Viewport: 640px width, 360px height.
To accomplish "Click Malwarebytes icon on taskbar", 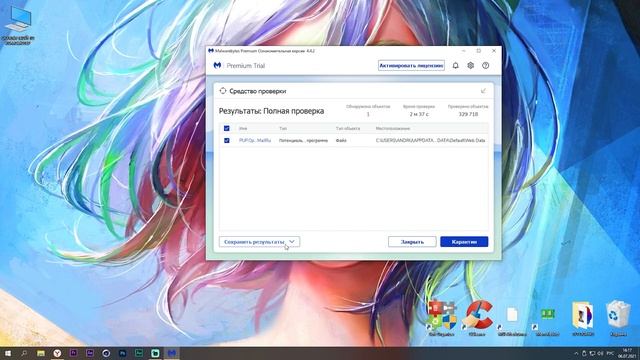I will tap(172, 353).
